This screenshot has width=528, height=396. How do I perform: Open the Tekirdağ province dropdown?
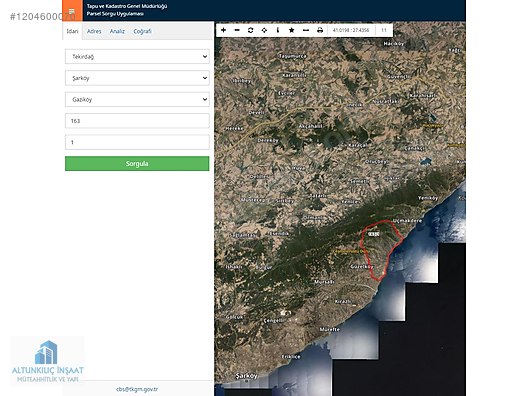(x=137, y=57)
